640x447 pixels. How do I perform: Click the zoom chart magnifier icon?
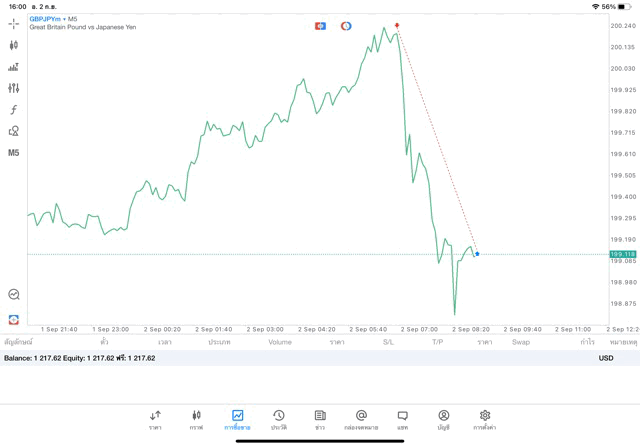13,295
